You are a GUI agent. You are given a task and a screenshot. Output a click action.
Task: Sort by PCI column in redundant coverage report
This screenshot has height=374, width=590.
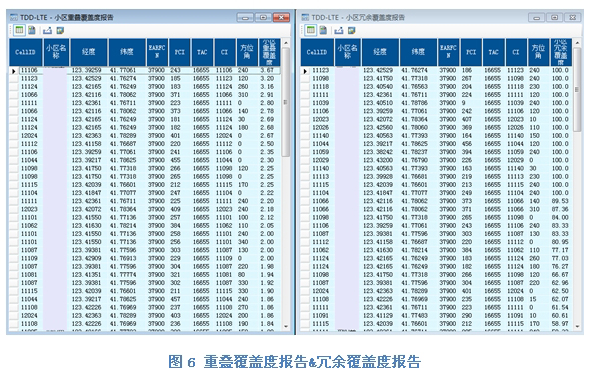click(x=471, y=52)
